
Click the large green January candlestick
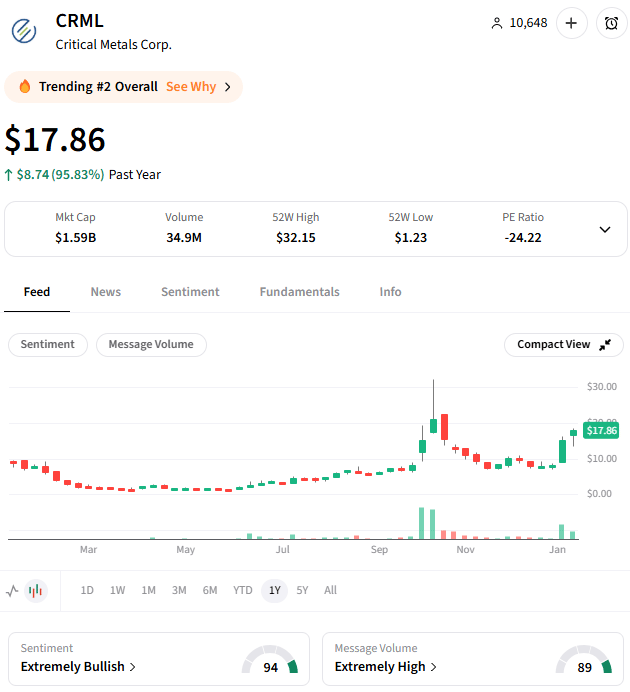pyautogui.click(x=562, y=451)
